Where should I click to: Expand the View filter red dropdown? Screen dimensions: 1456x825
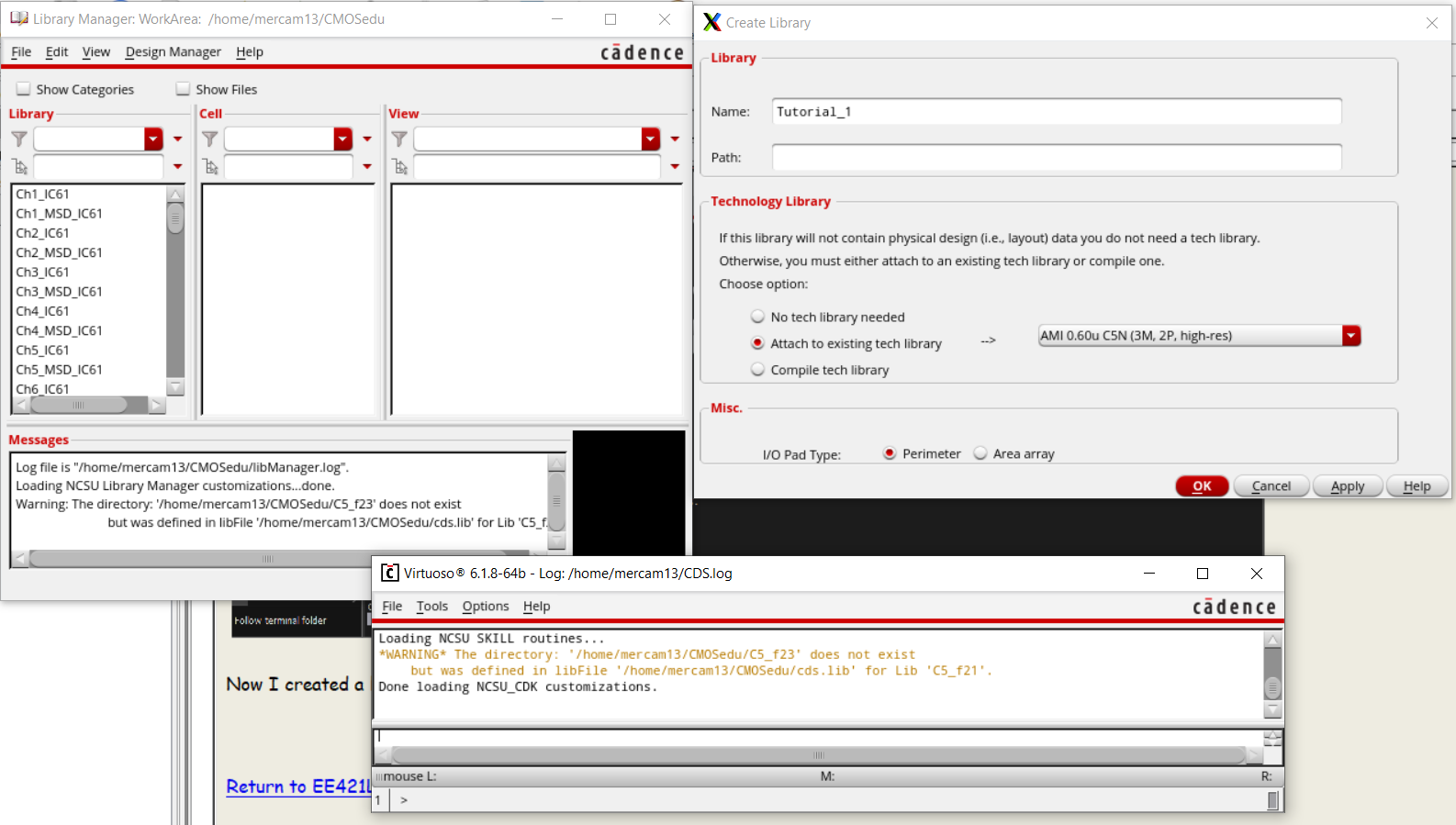(651, 139)
